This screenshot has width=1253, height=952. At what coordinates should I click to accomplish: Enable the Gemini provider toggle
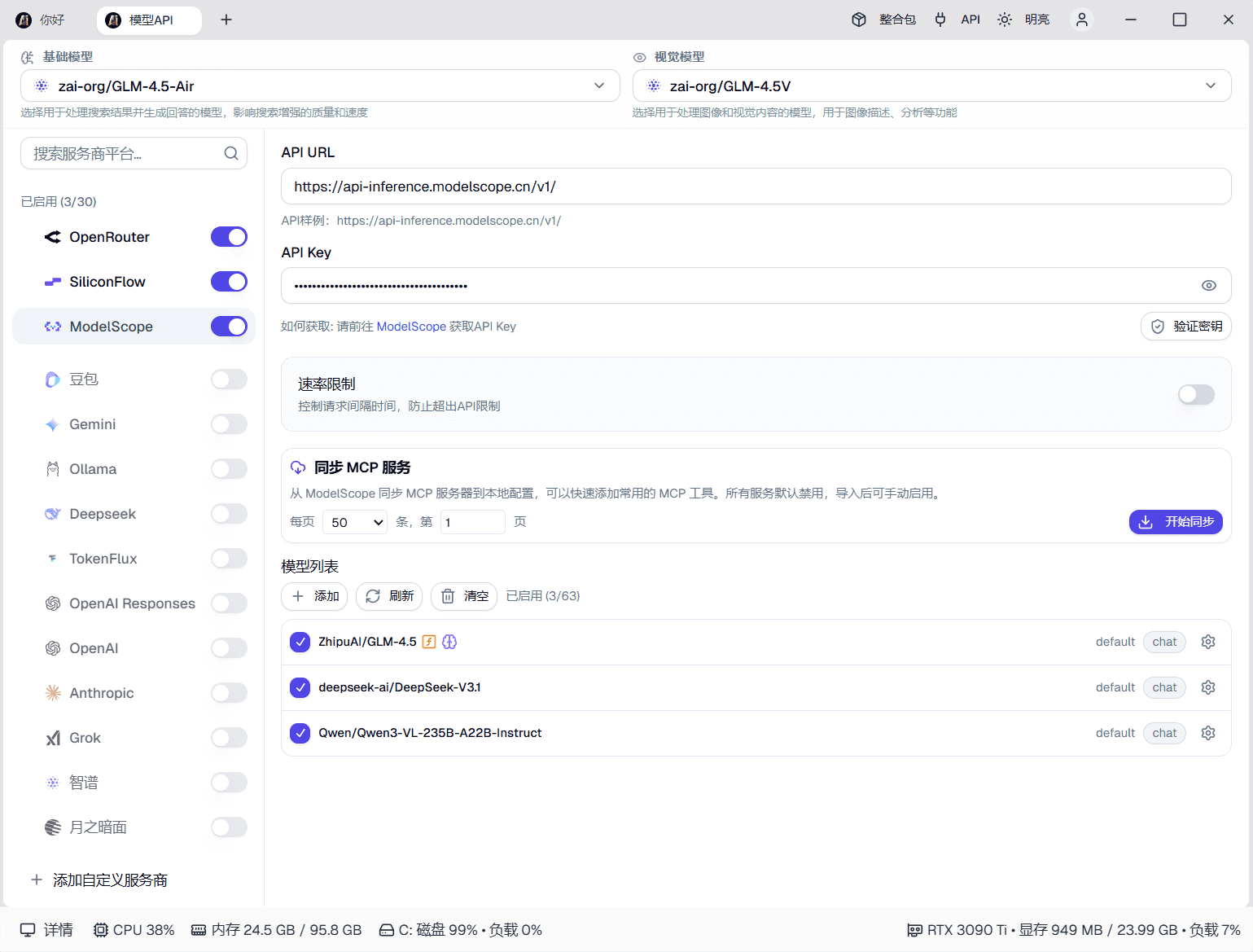229,424
